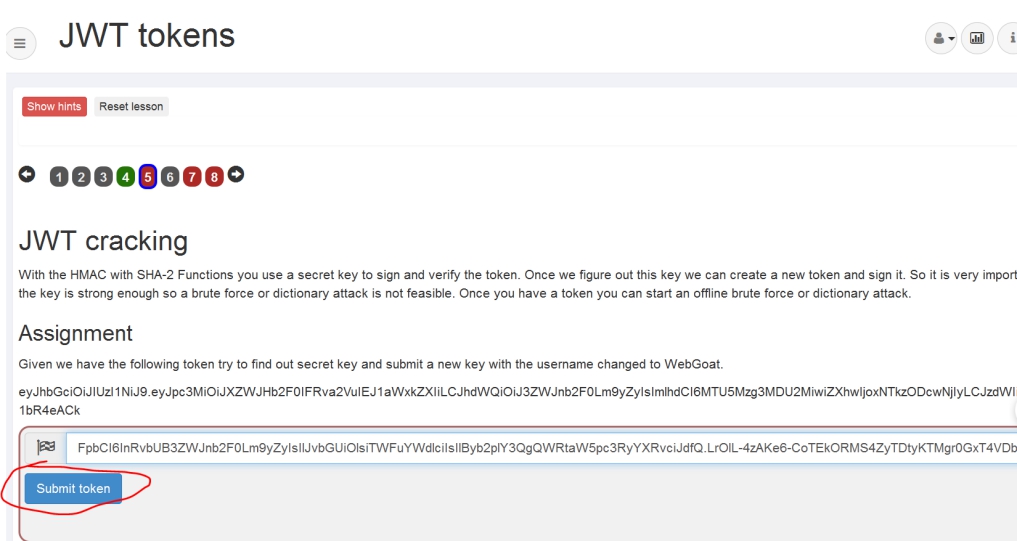1017x541 pixels.
Task: Click the Reset lesson button
Action: 131,106
